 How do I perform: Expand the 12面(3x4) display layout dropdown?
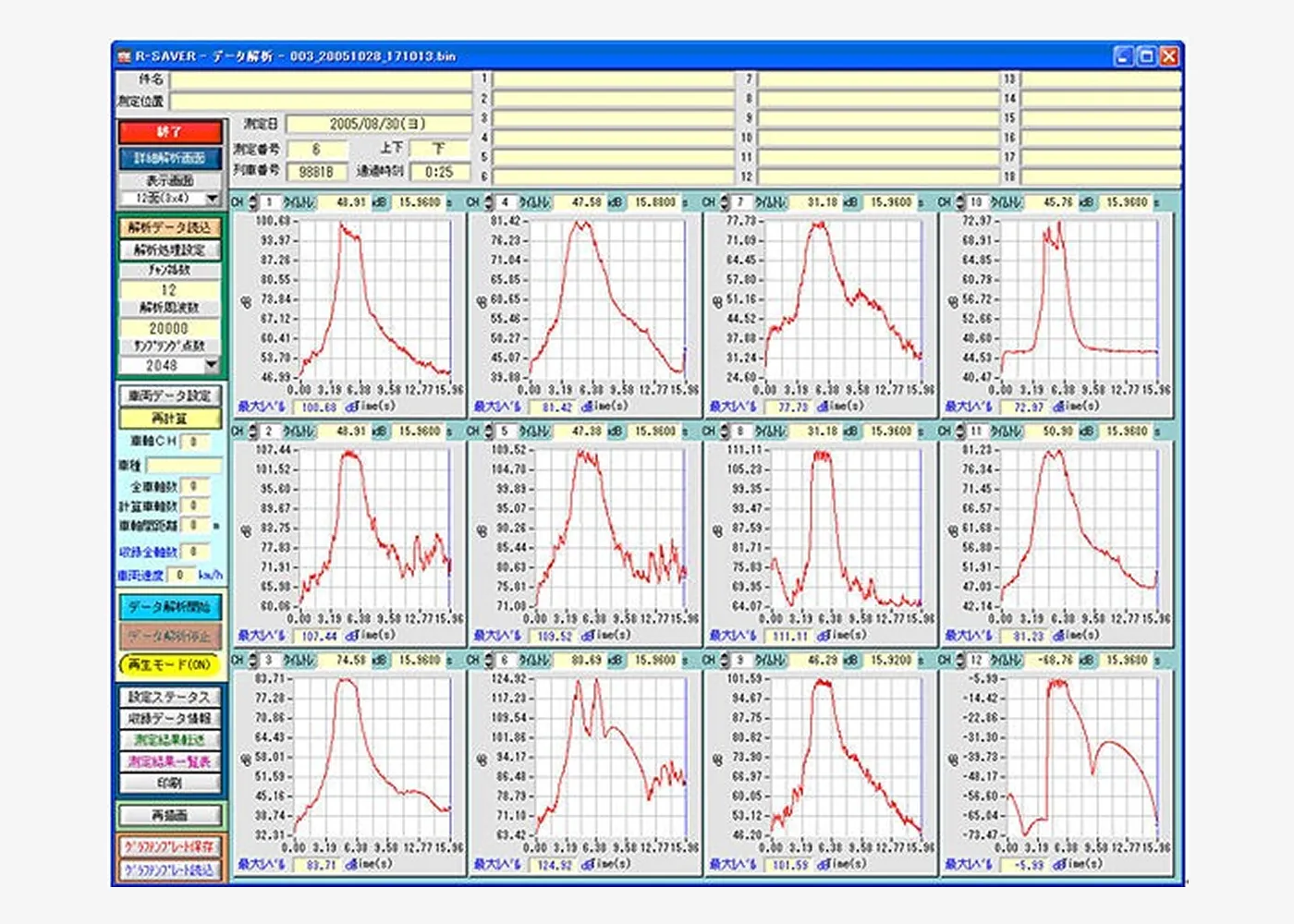click(212, 199)
